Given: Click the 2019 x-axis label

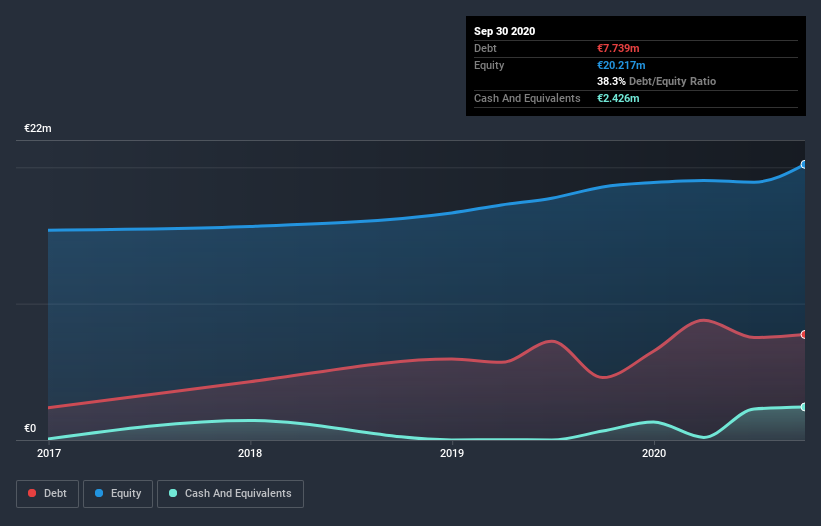Looking at the screenshot, I should pyautogui.click(x=452, y=453).
